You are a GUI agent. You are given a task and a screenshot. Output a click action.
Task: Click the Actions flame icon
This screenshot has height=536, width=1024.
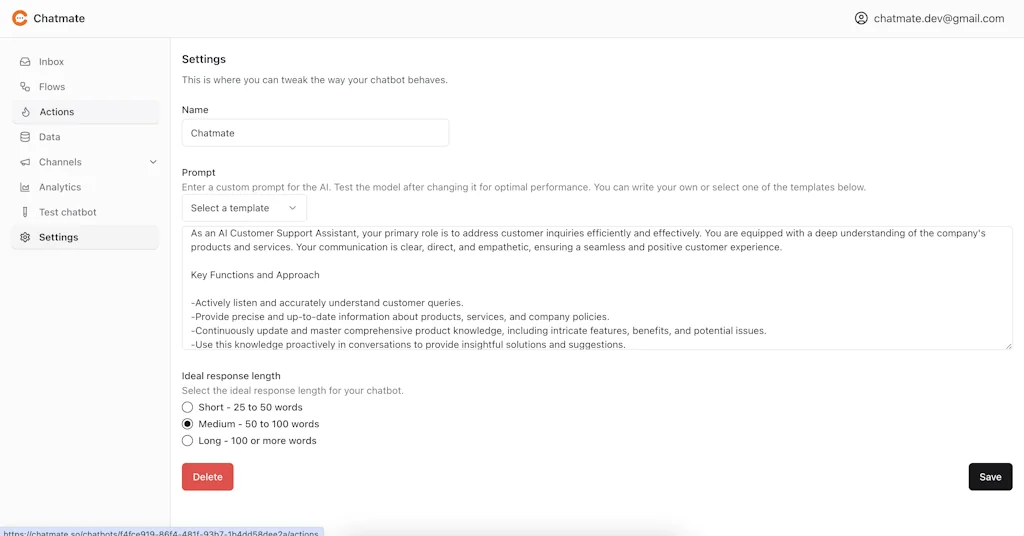pyautogui.click(x=26, y=112)
